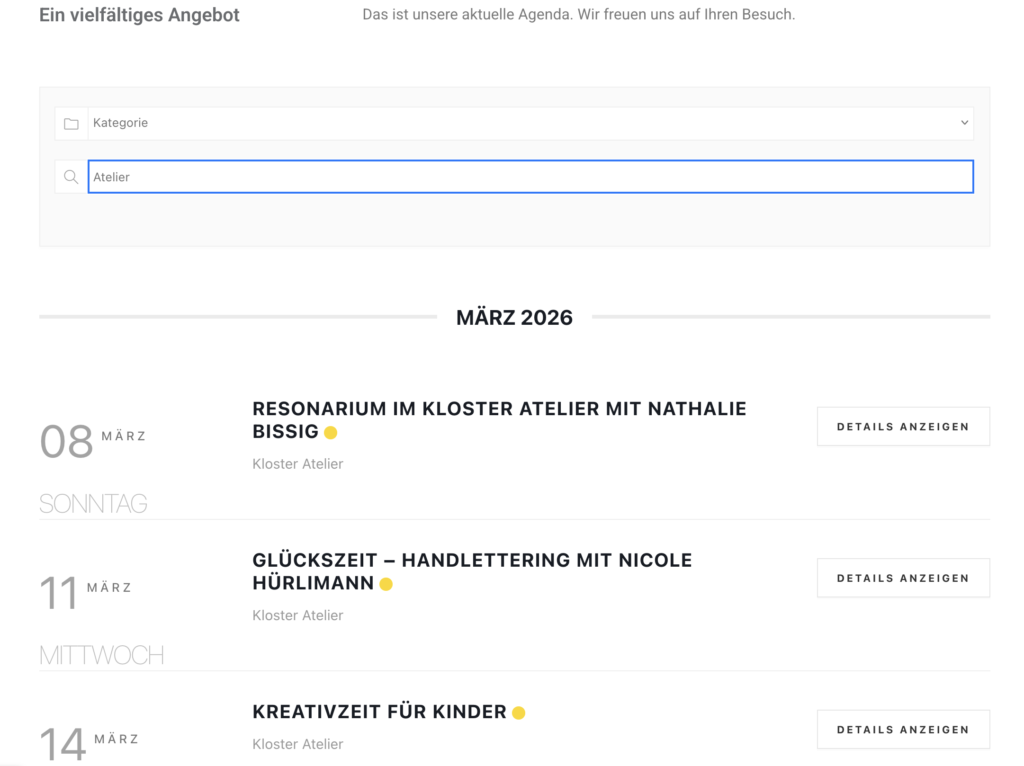This screenshot has height=766, width=1024.
Task: Click yellow dot after Glückszeit Handlettering title
Action: coord(386,584)
